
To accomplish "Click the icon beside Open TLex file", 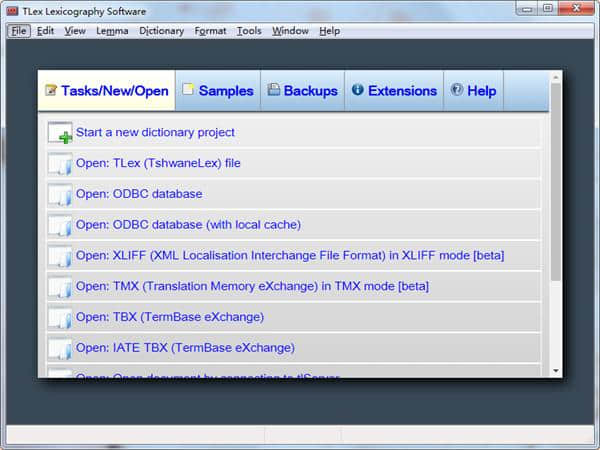I will click(60, 163).
